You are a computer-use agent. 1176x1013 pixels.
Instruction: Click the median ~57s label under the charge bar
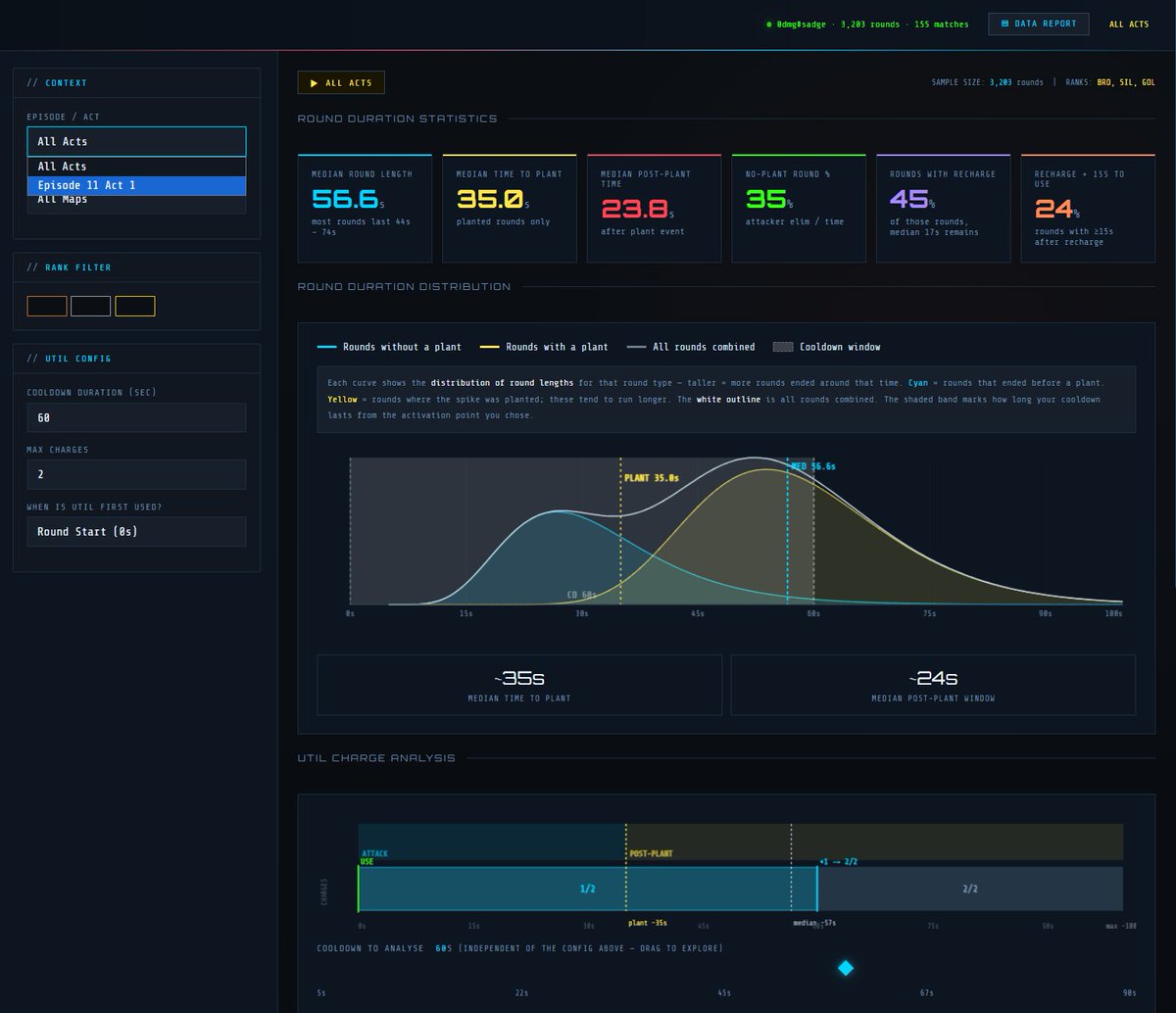814,923
